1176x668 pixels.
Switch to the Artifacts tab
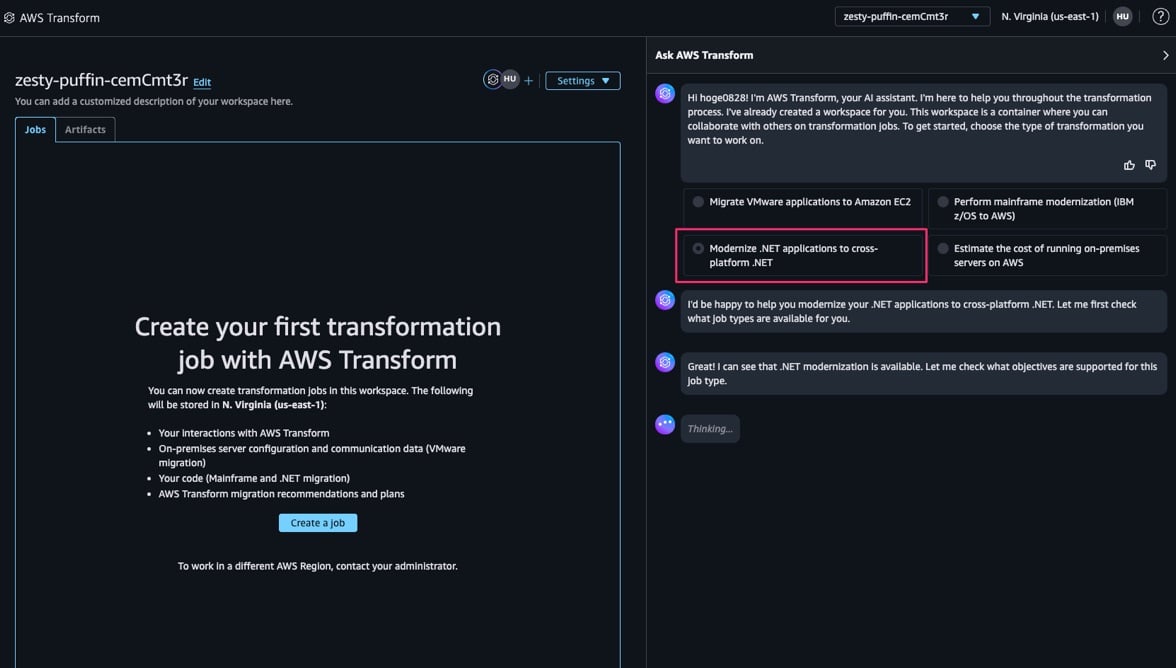86,130
